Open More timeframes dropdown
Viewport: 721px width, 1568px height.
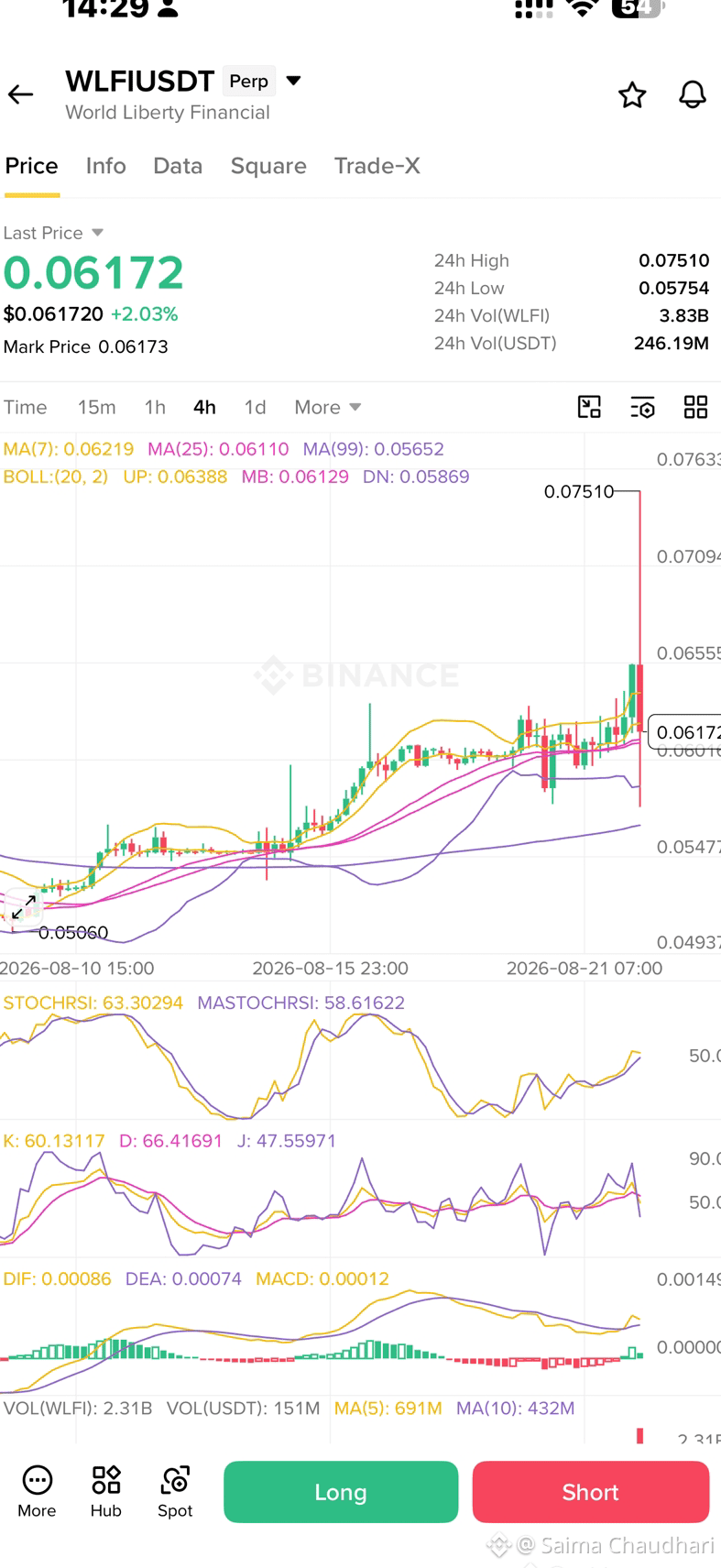coord(327,407)
